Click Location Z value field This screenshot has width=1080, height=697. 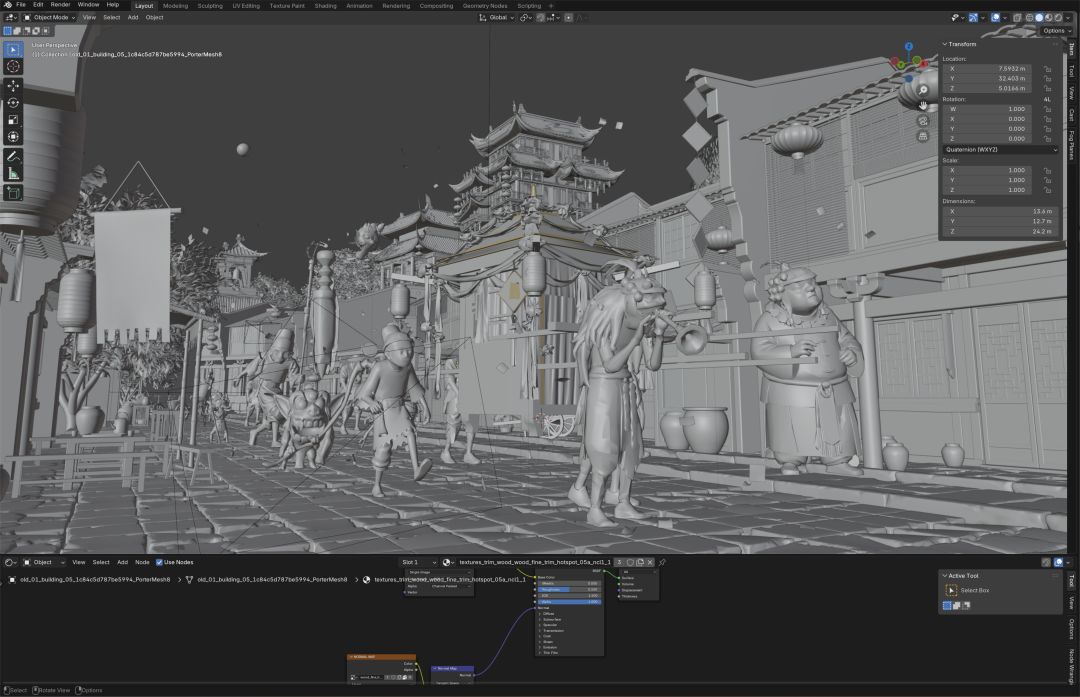(988, 88)
